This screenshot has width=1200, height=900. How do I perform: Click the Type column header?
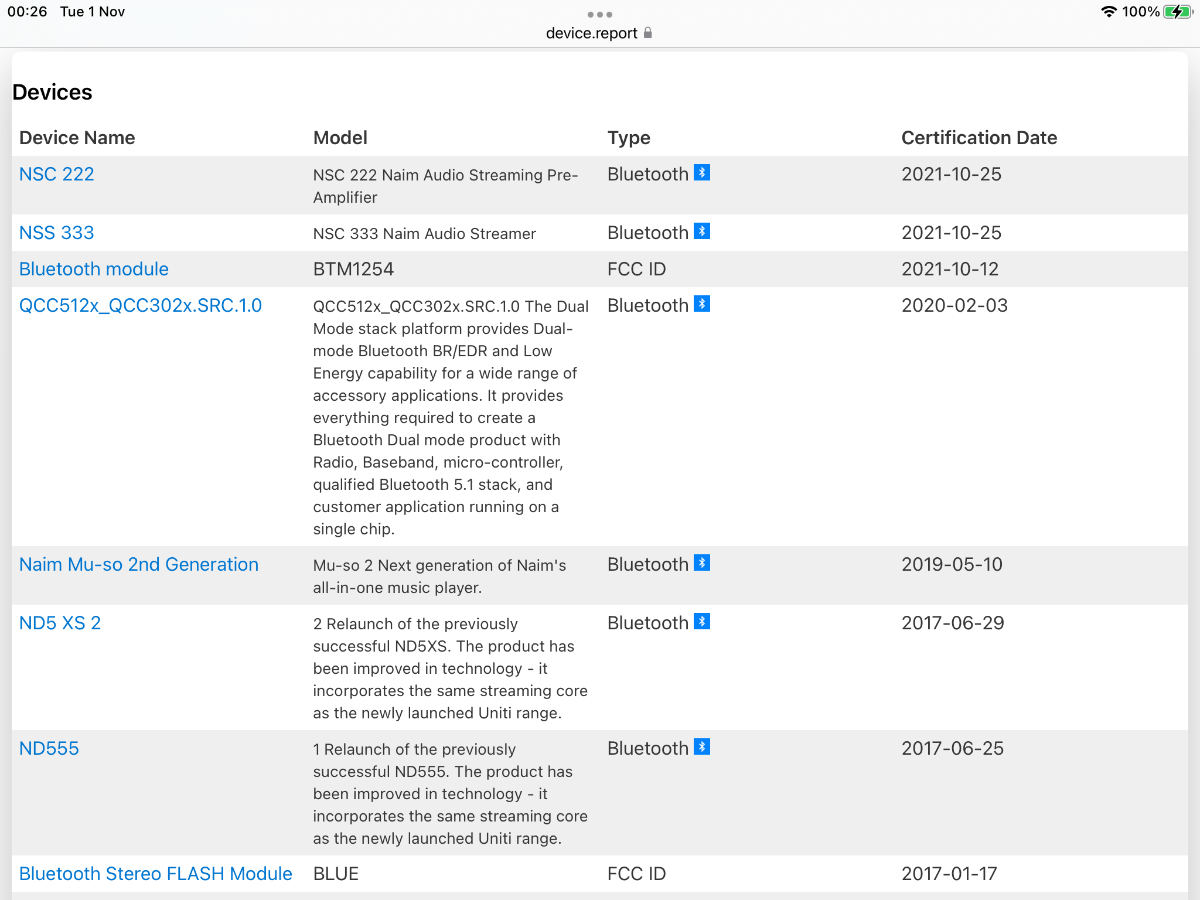(629, 138)
